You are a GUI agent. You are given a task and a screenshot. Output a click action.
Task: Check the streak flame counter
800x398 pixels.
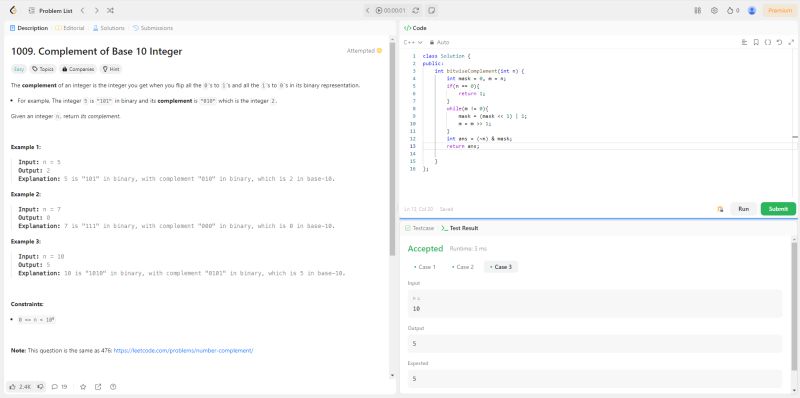pos(733,10)
